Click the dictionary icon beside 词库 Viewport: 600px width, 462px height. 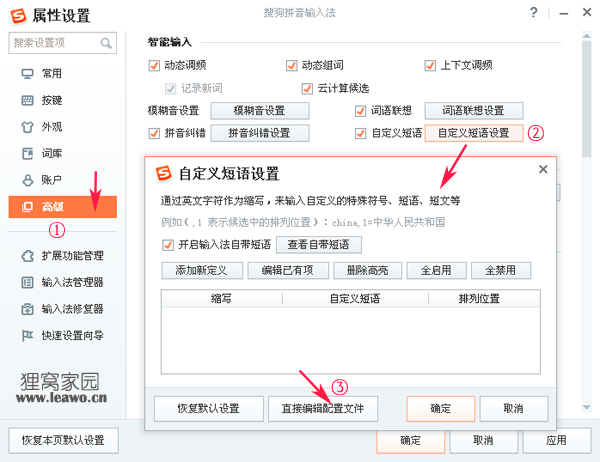click(27, 153)
